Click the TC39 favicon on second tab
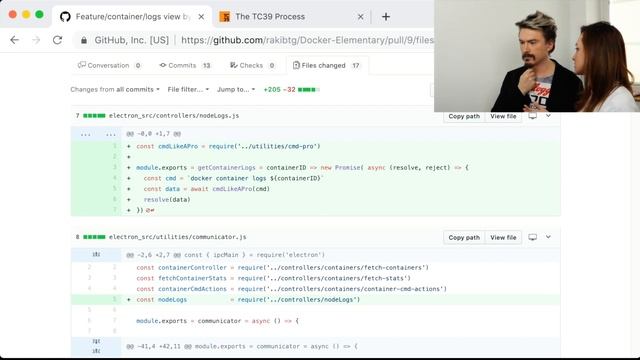 point(225,17)
